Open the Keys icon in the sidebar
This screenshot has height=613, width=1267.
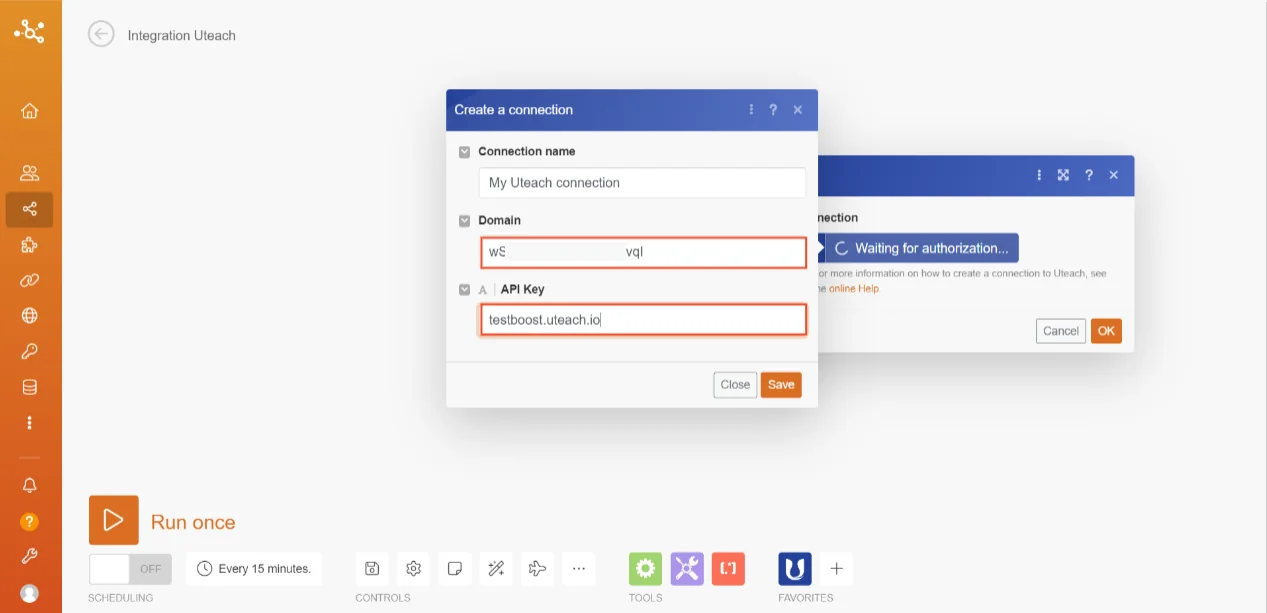[30, 351]
